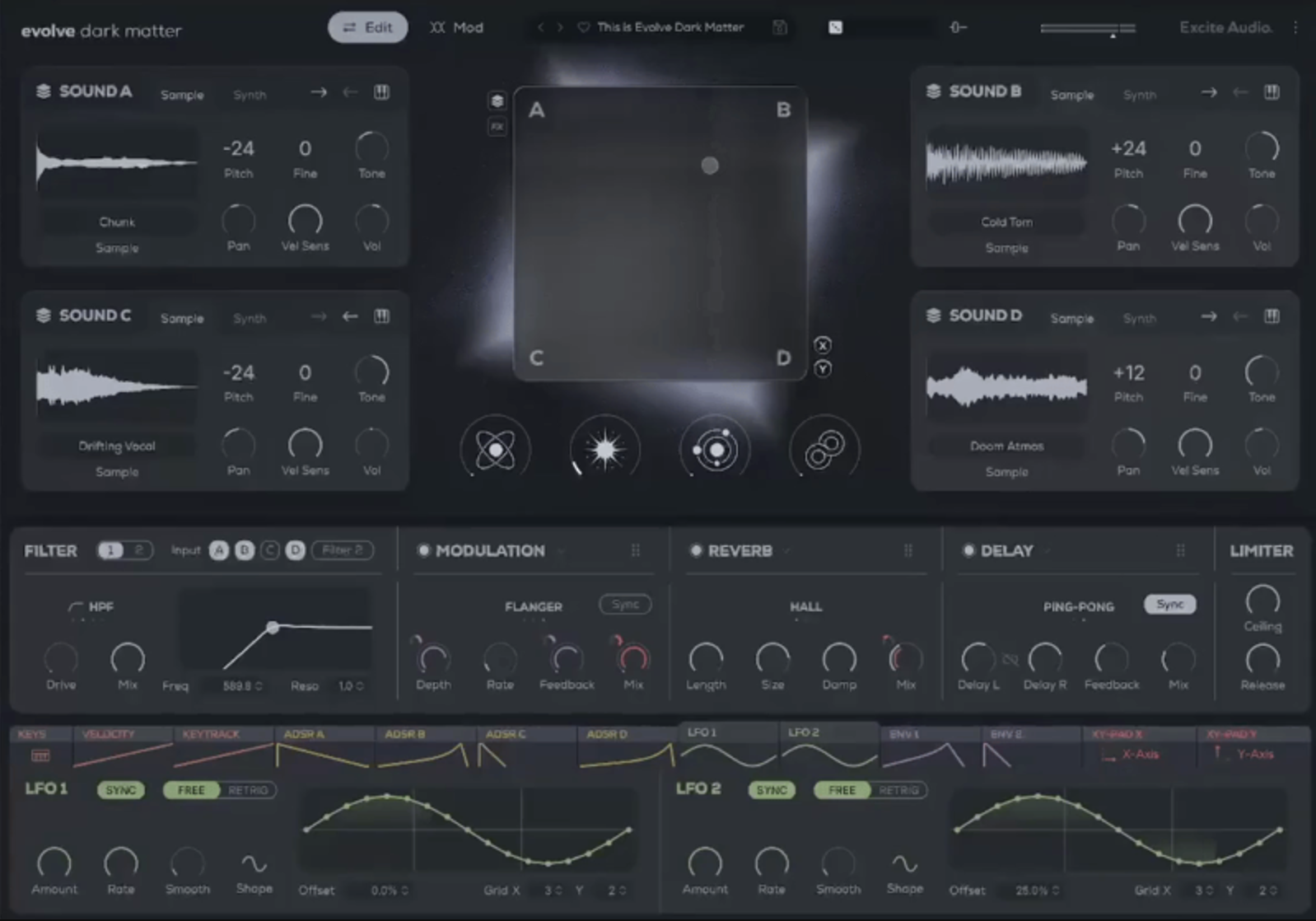Viewport: 1316px width, 921px height.
Task: Click the orbit rings icon below the XY pad
Action: [x=715, y=450]
